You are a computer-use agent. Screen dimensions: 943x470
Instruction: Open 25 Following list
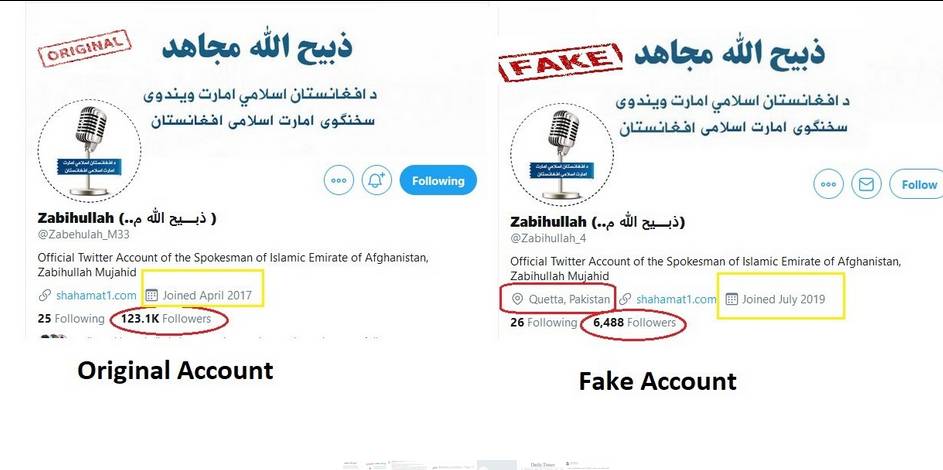[71, 319]
